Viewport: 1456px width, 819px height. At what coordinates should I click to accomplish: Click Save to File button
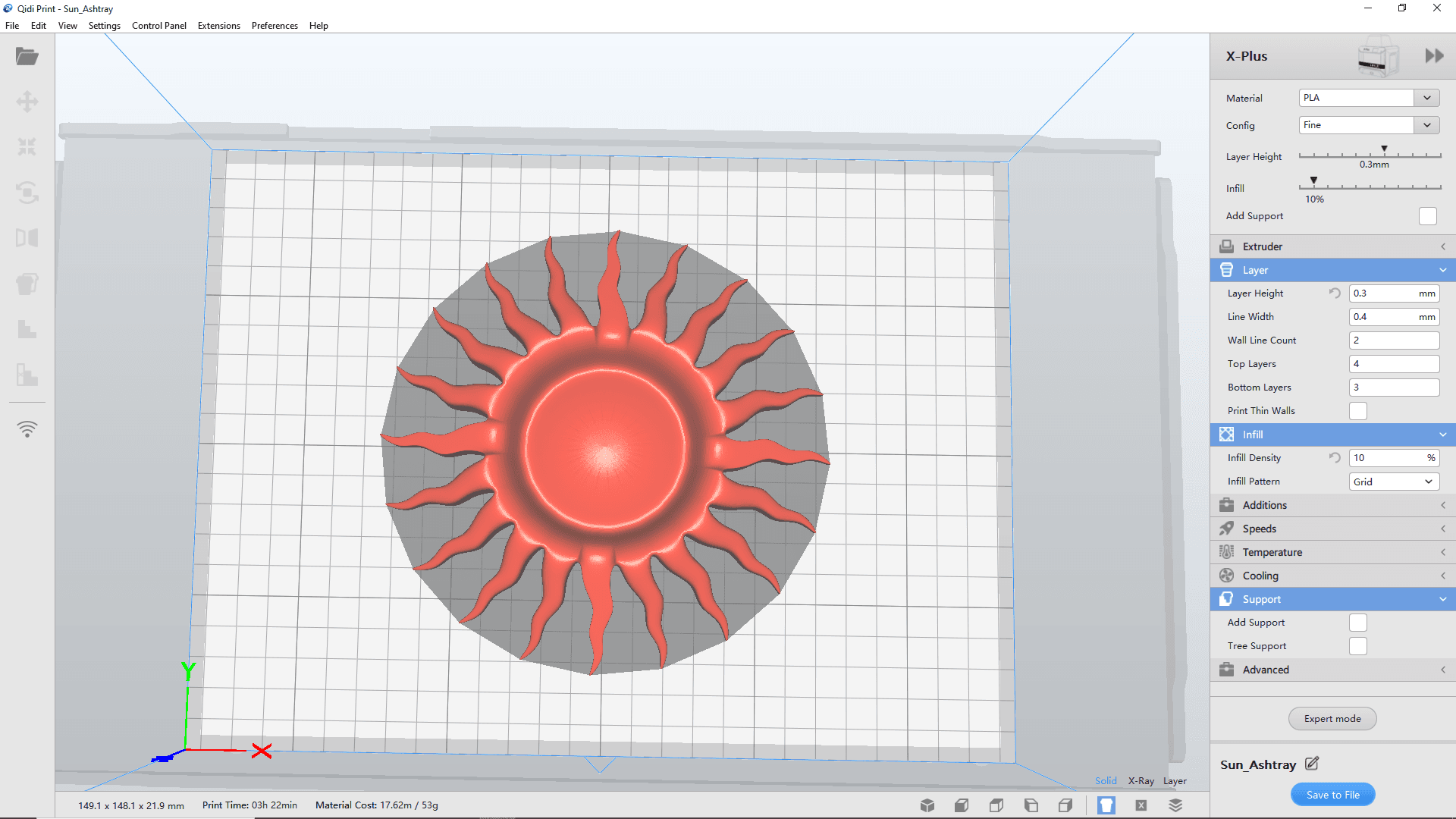click(x=1332, y=795)
